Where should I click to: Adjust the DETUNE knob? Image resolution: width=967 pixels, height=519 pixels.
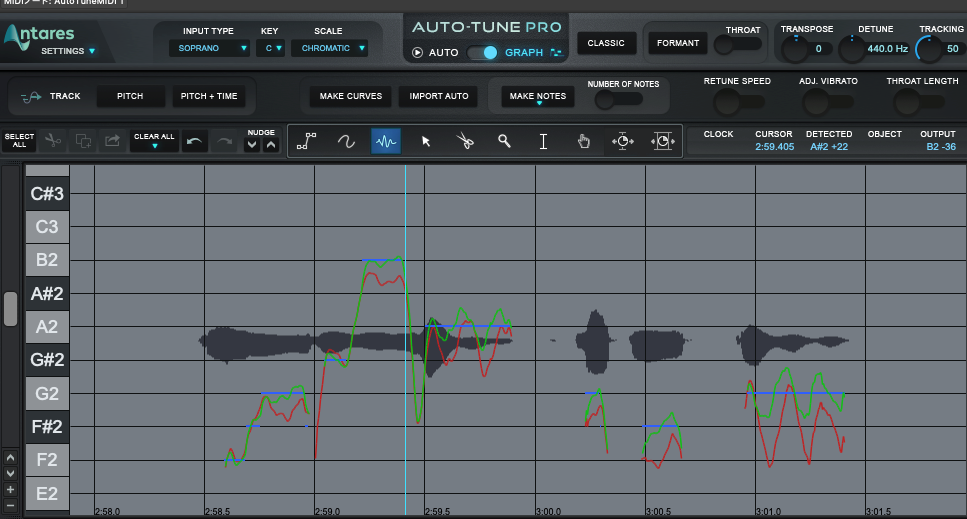coord(852,49)
